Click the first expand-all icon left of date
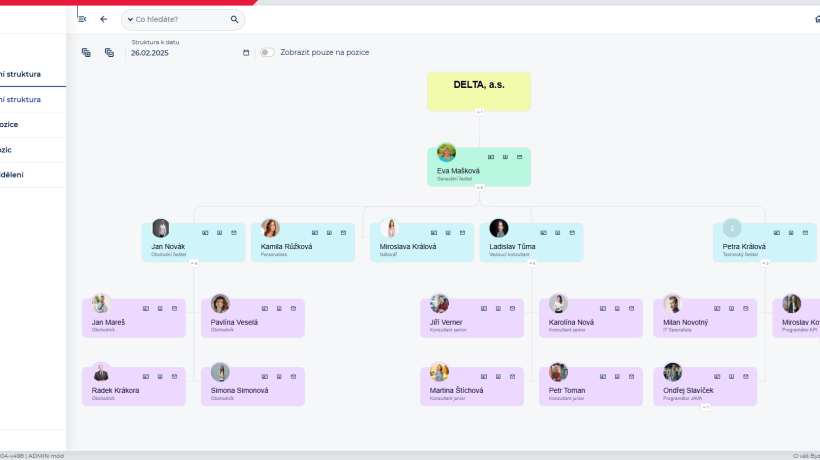The width and height of the screenshot is (820, 460). coord(86,52)
